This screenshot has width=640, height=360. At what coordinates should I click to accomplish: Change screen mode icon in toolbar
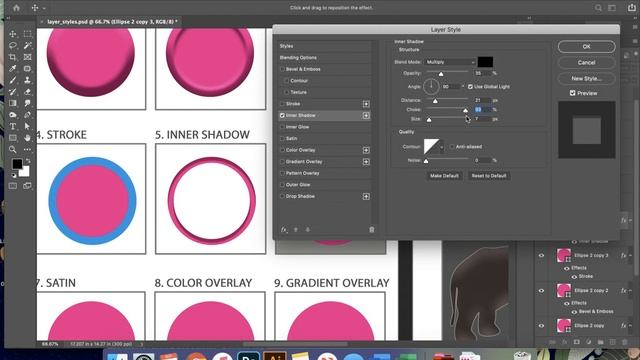coord(27,186)
